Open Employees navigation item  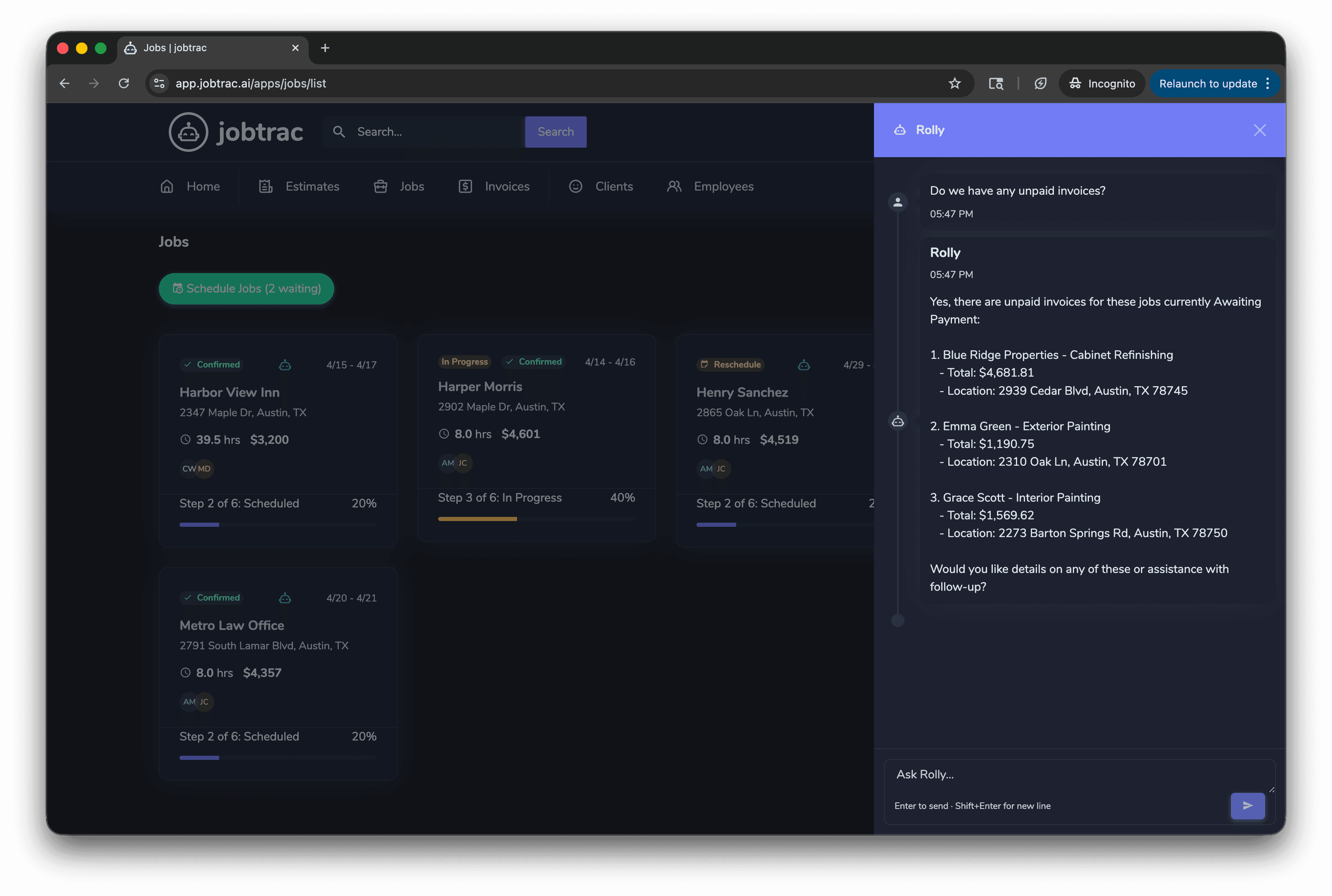pyautogui.click(x=710, y=187)
